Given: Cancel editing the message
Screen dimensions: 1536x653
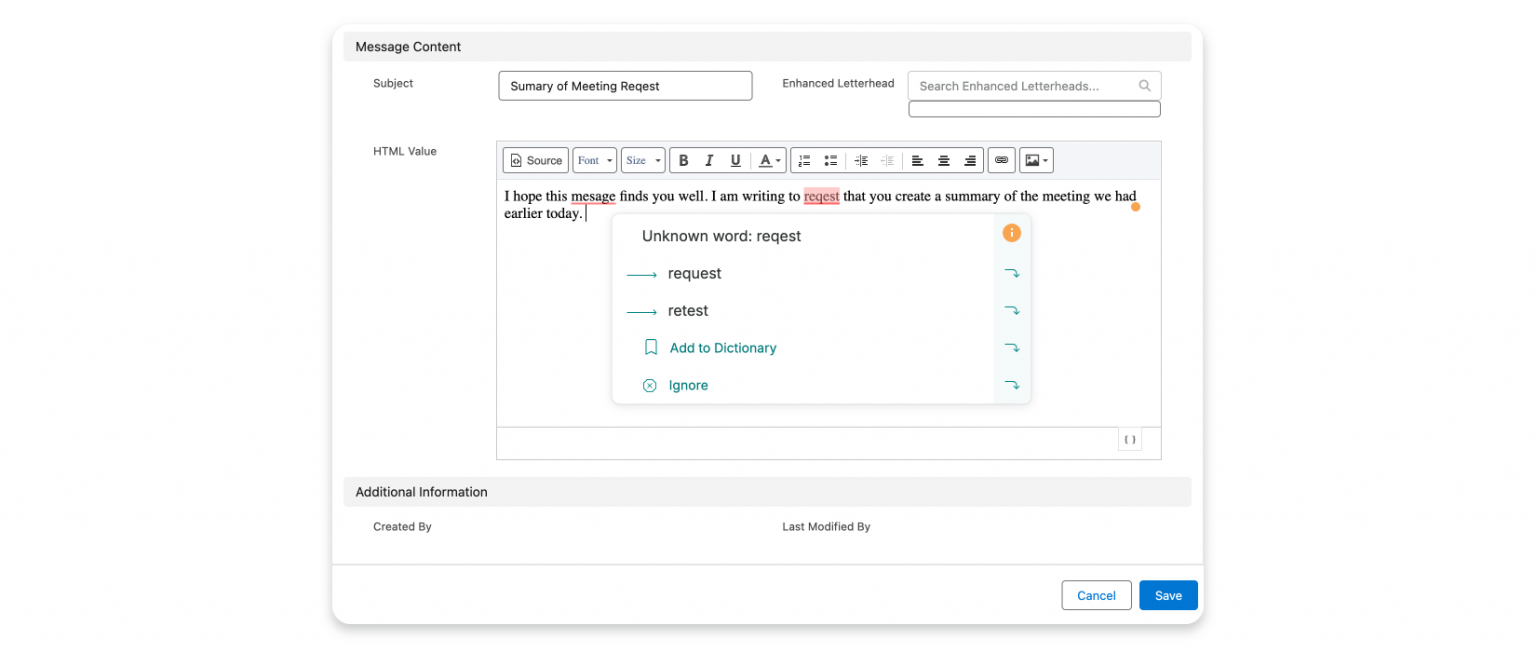Looking at the screenshot, I should [x=1096, y=595].
